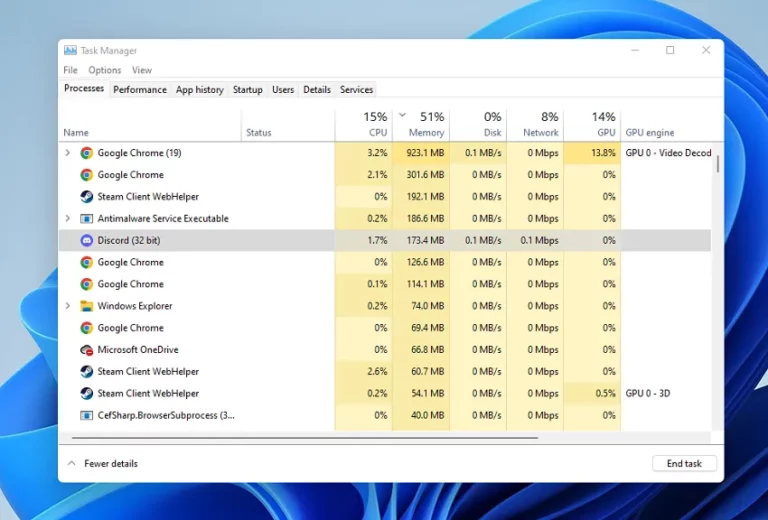Click the Steam icon in the 60.7 MB row
This screenshot has height=520, width=768.
coord(87,372)
